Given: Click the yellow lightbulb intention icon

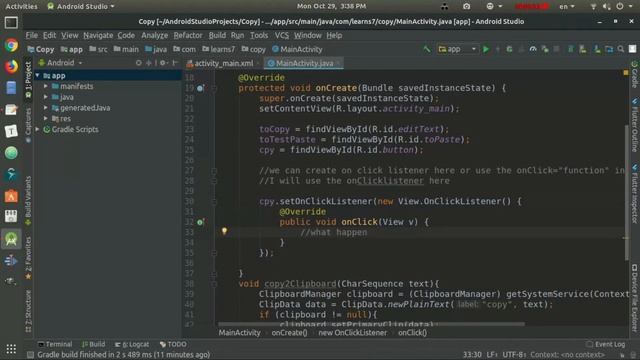Looking at the screenshot, I should click(x=224, y=231).
